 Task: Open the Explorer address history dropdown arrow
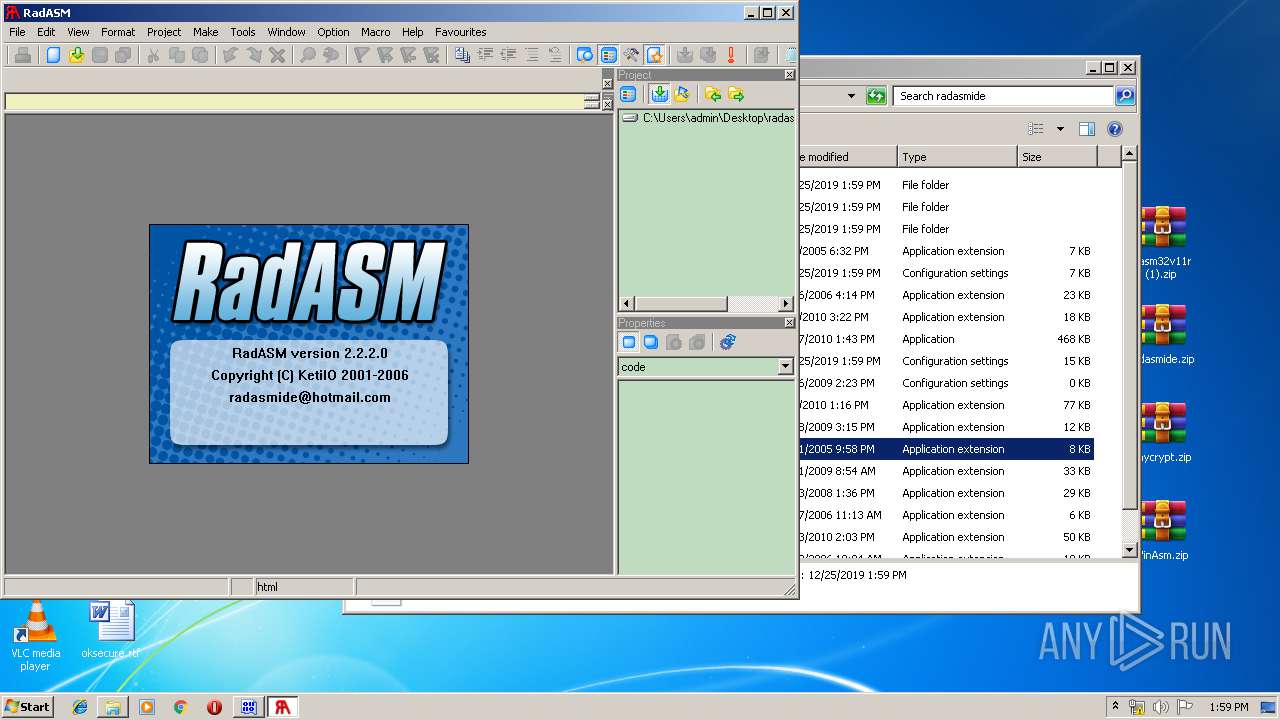click(851, 96)
